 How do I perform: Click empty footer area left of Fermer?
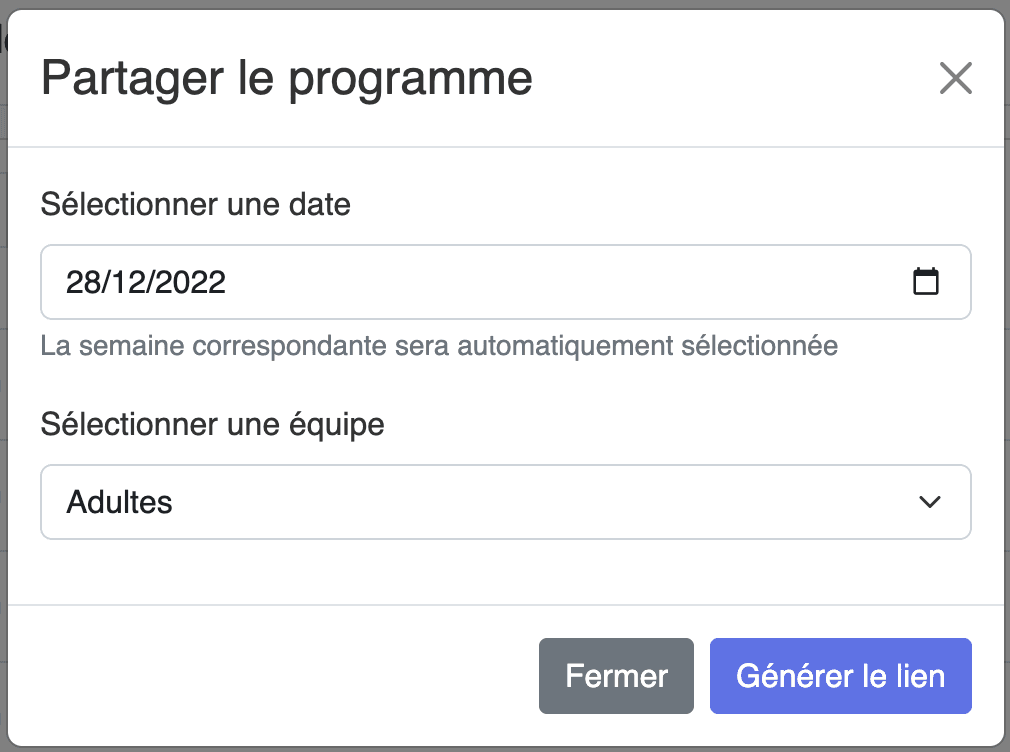coord(271,676)
